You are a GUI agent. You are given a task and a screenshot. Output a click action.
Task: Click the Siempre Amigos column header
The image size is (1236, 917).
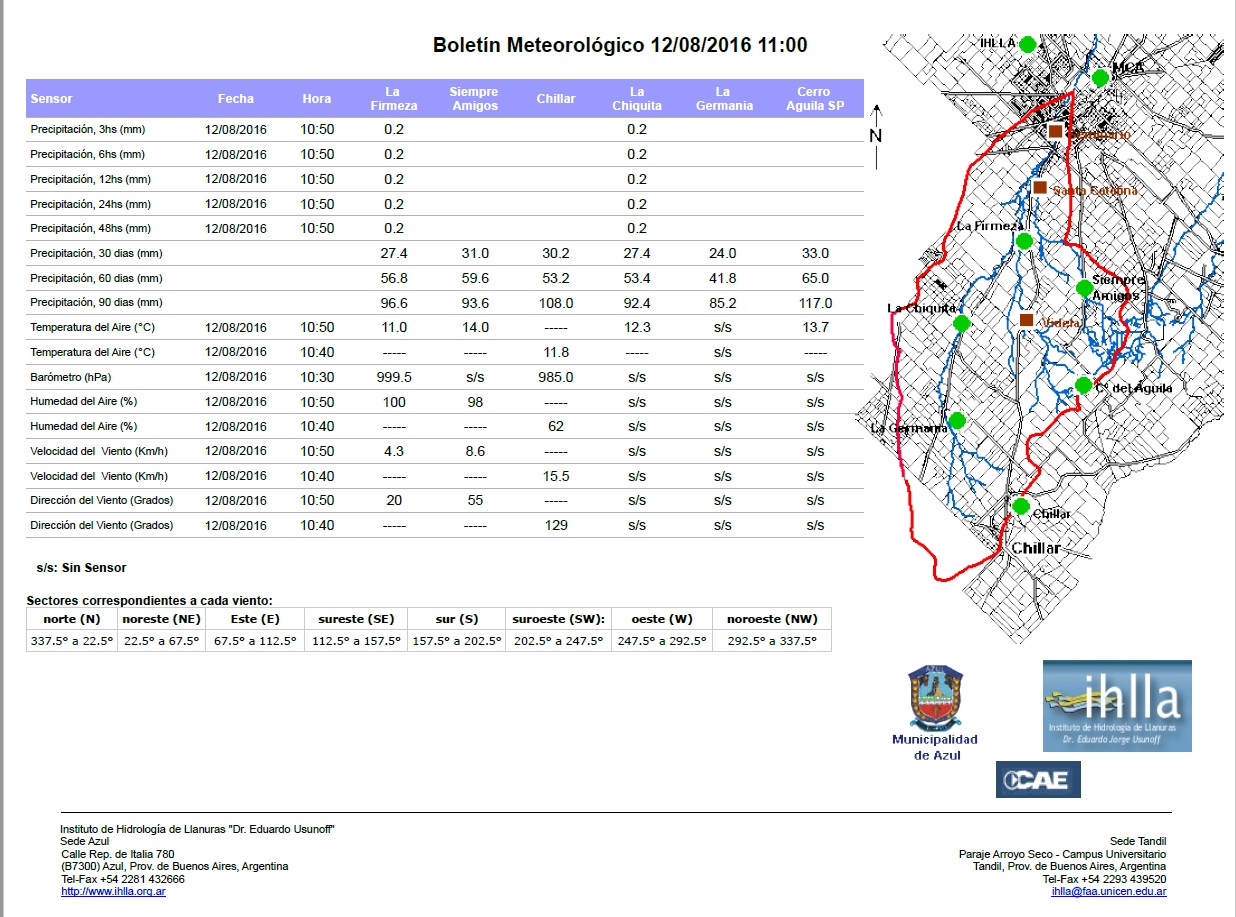475,99
